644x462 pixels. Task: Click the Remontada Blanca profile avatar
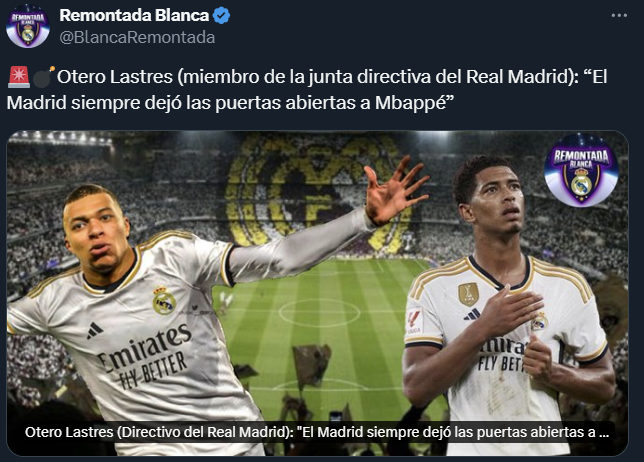tap(28, 26)
